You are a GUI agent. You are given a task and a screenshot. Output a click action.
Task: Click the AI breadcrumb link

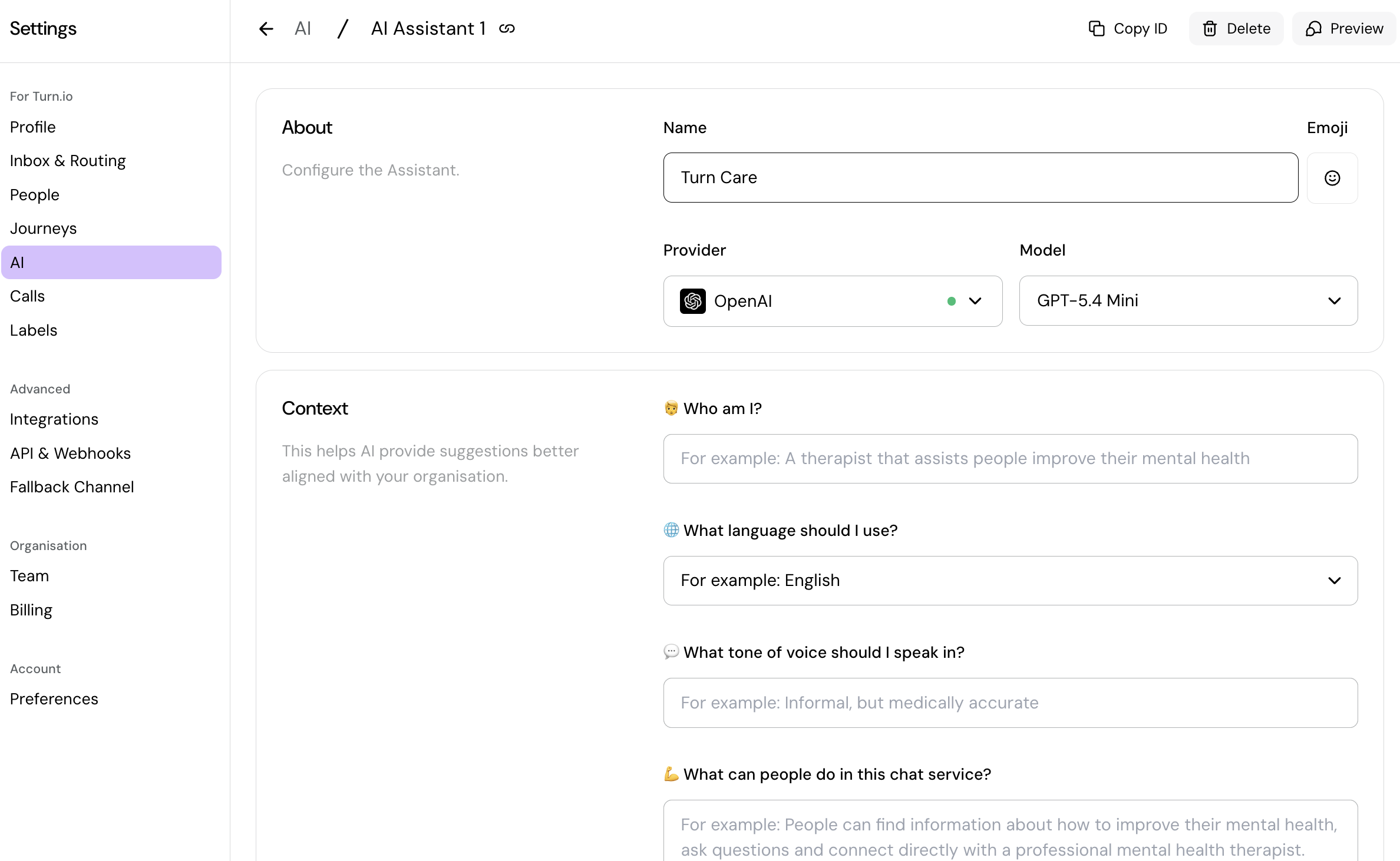[x=302, y=28]
